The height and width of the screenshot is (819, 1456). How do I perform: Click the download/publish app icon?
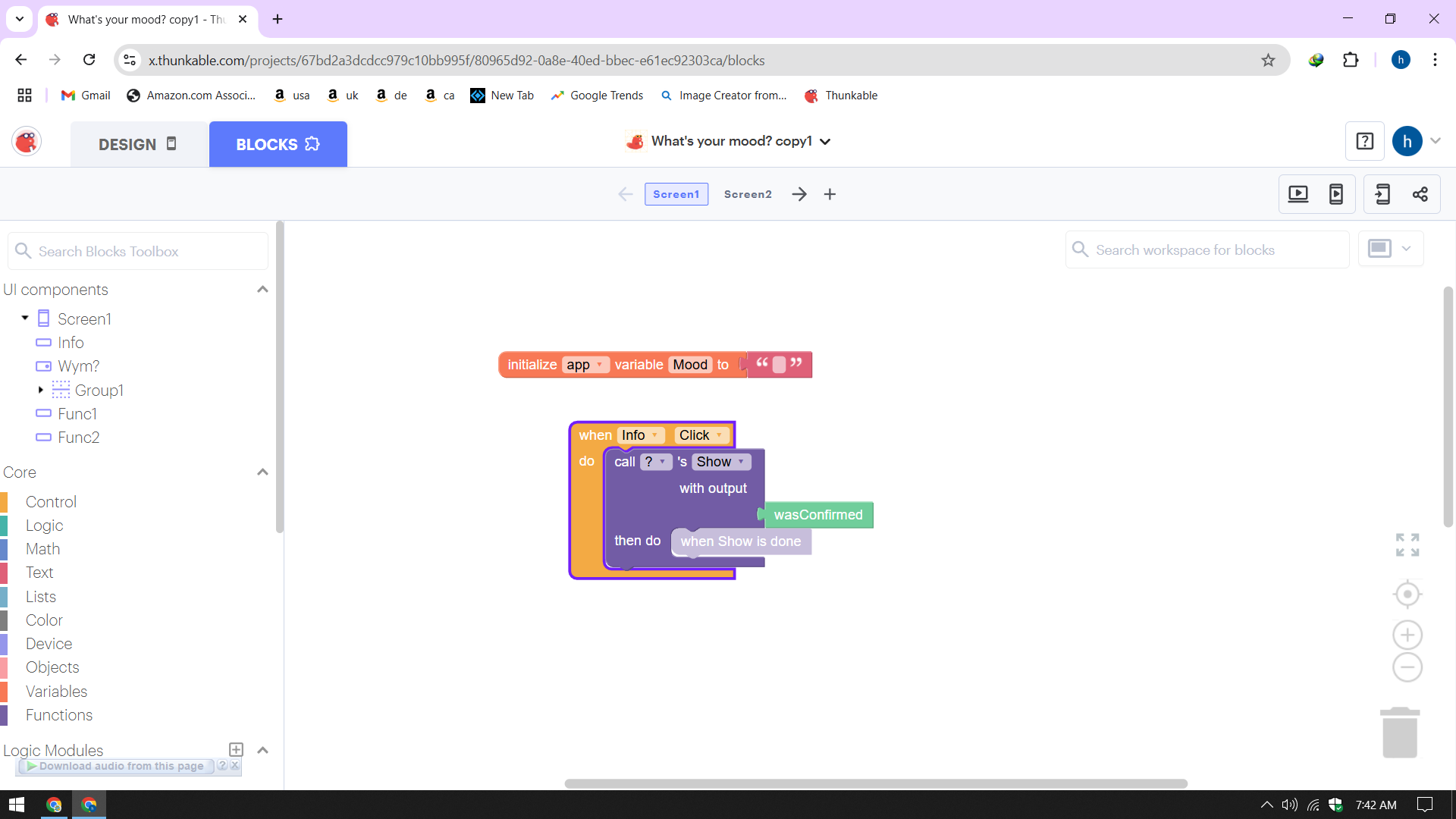click(x=1382, y=194)
